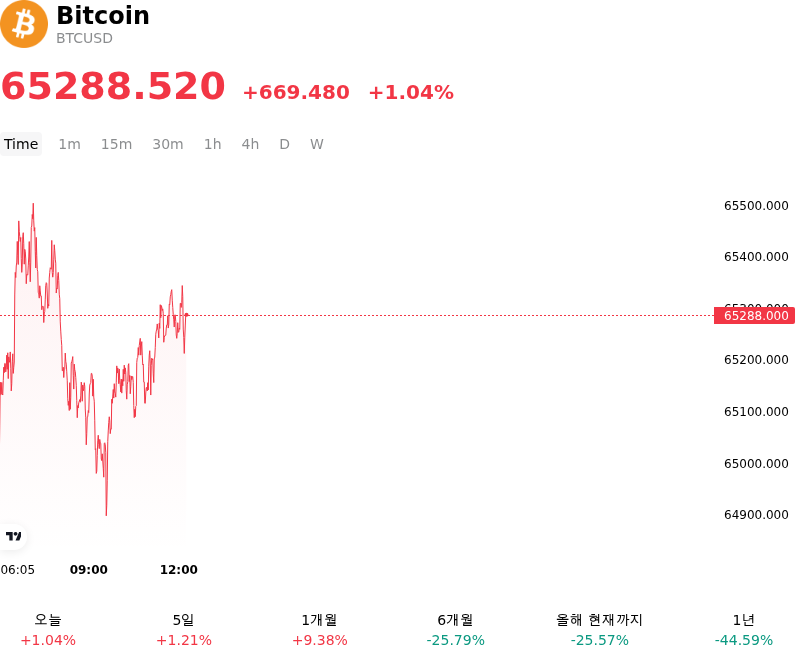Viewport: 800px width, 660px height.
Task: Show the 1년 performance range
Action: pyautogui.click(x=743, y=630)
